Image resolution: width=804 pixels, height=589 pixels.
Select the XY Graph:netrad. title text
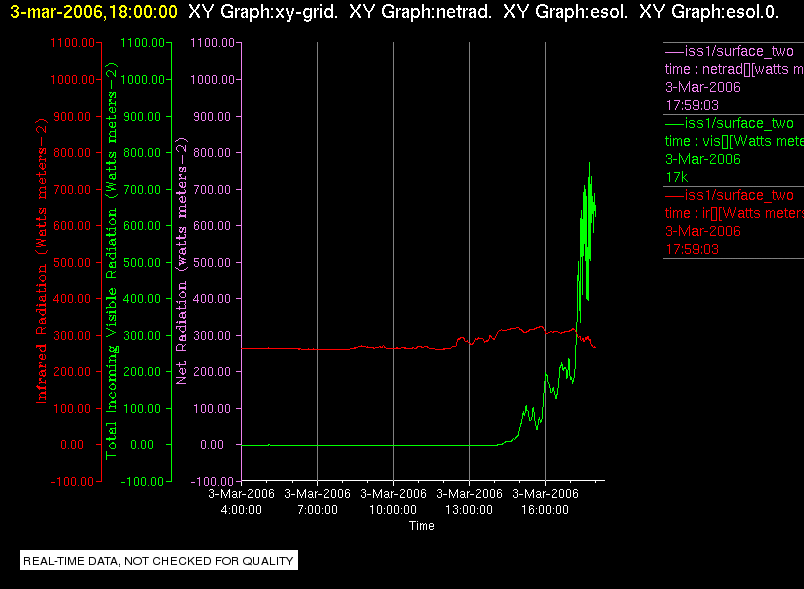pyautogui.click(x=420, y=11)
